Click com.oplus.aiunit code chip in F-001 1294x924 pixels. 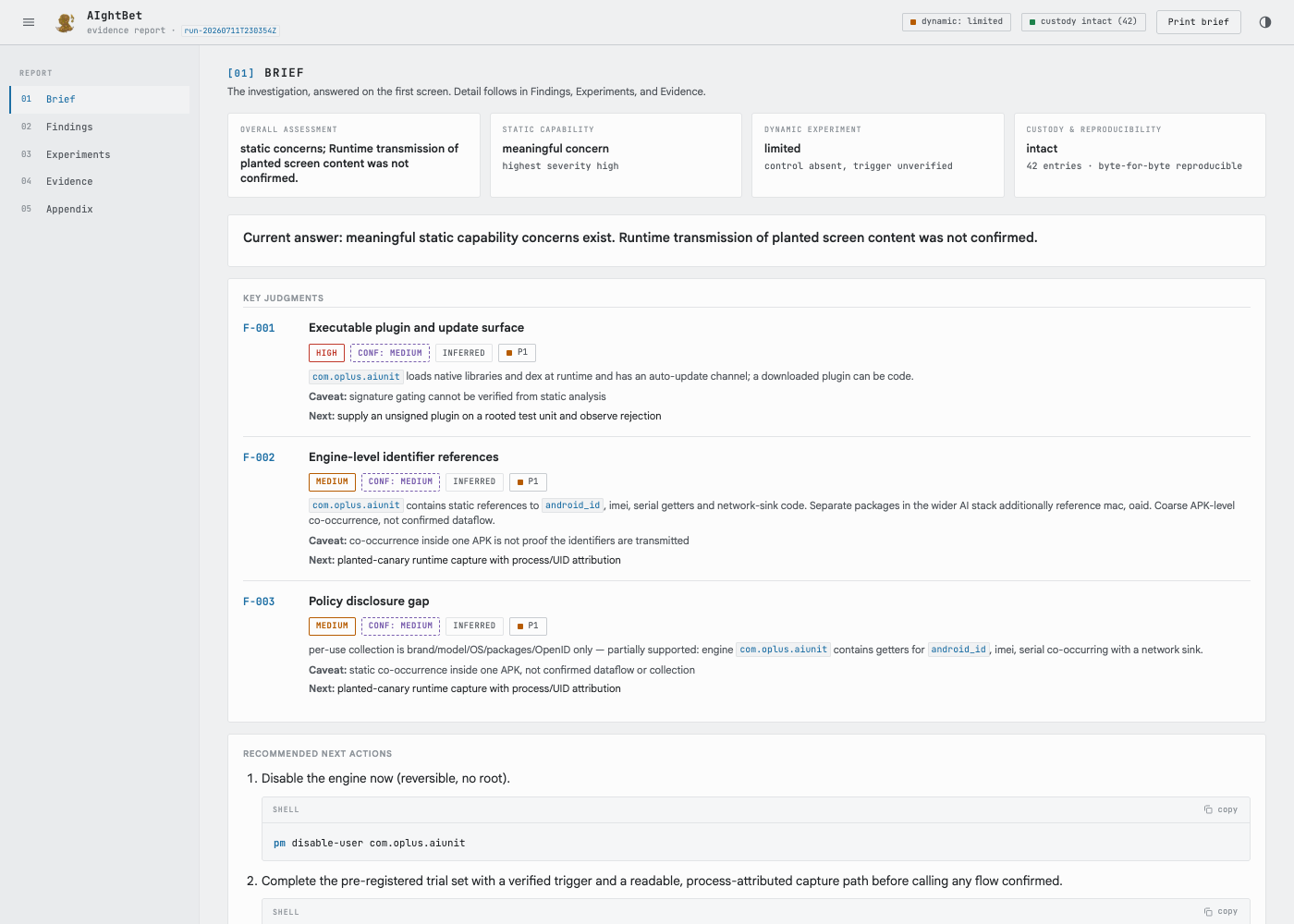[356, 377]
